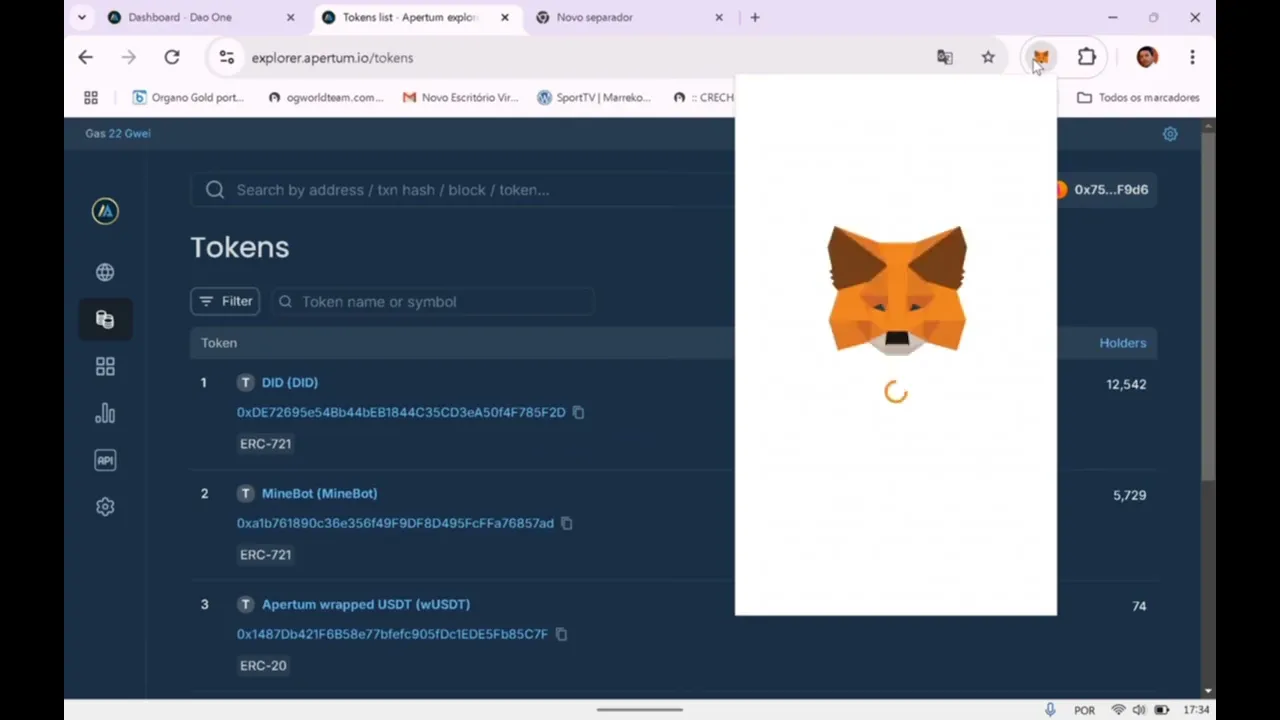
Task: Focus the Token name or symbol search field
Action: 433,301
